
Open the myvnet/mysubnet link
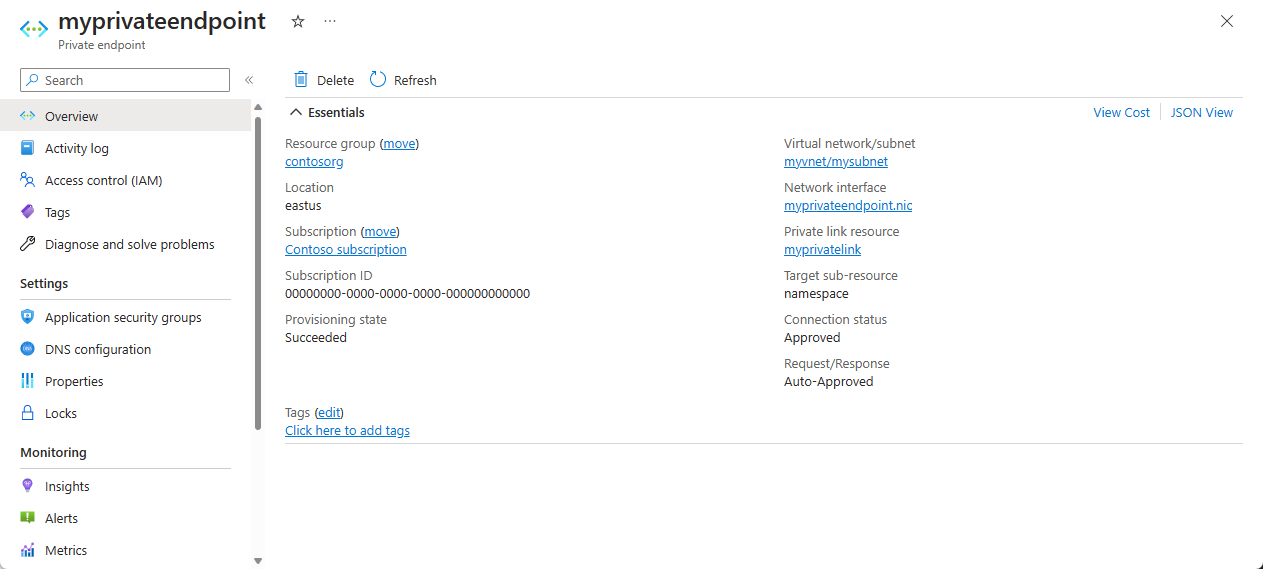click(836, 161)
